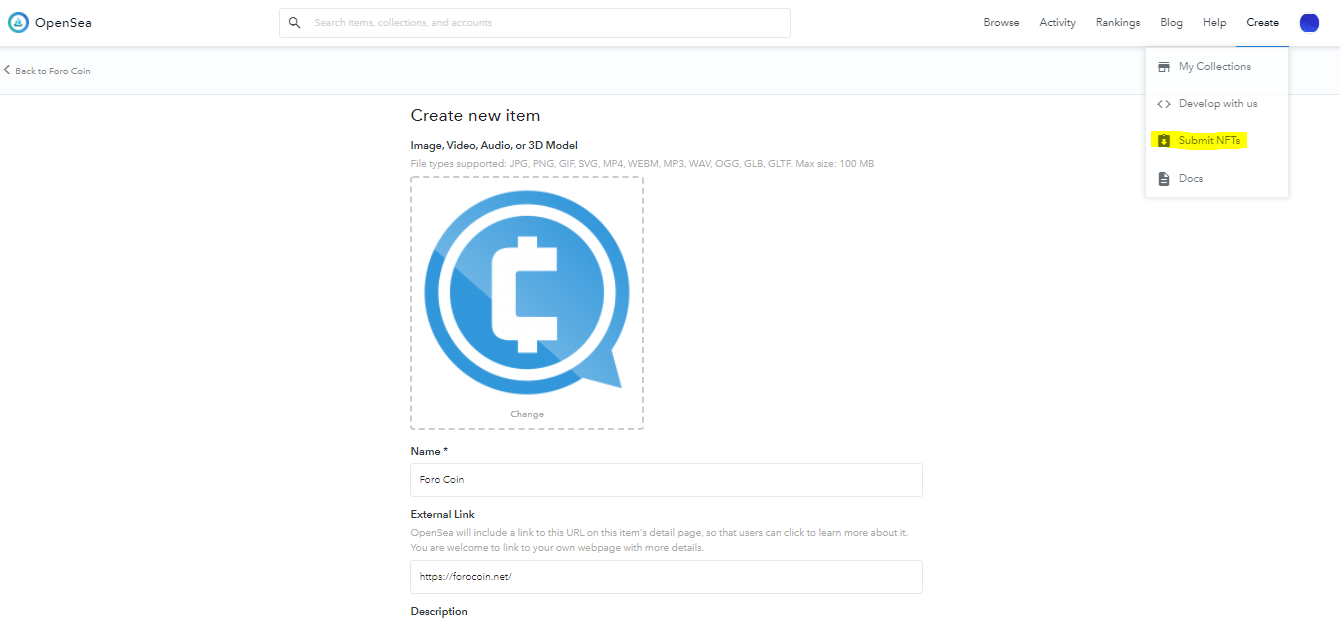Go to the Activity page
The image size is (1340, 624).
pyautogui.click(x=1057, y=23)
